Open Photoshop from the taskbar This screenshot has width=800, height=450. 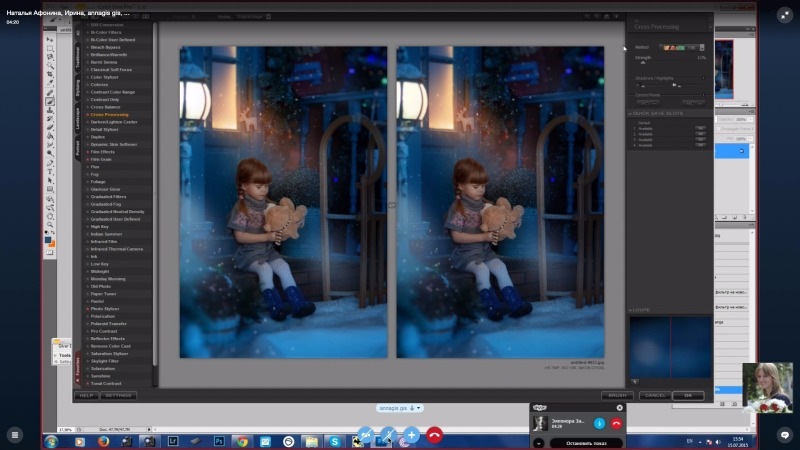(x=219, y=441)
